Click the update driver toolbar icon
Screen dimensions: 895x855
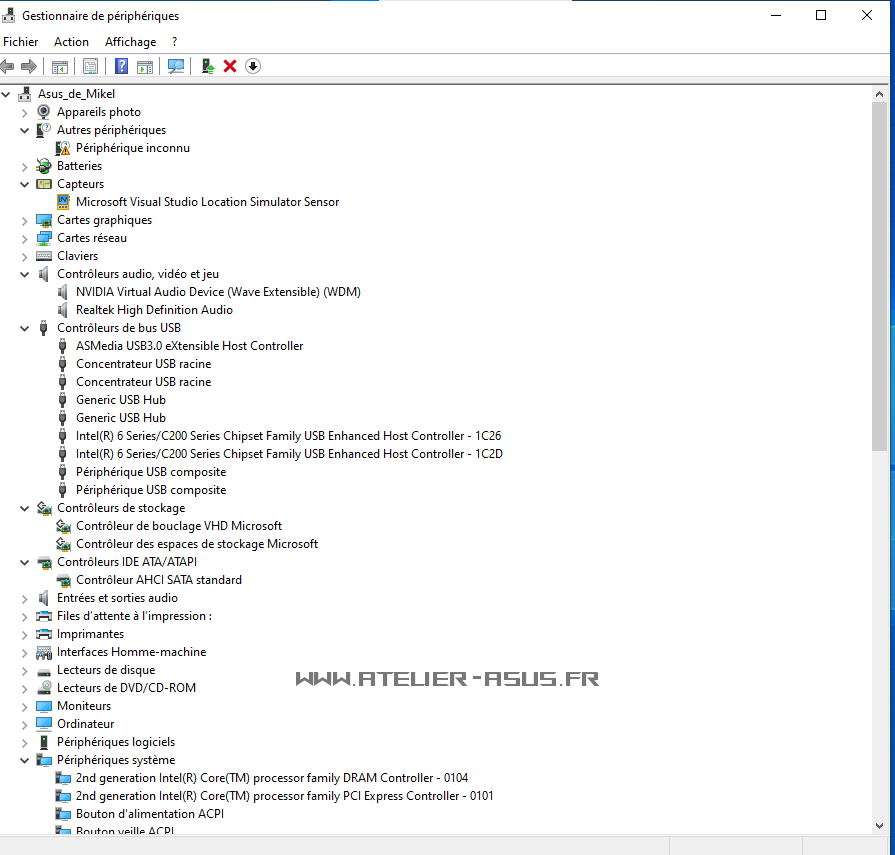[207, 66]
